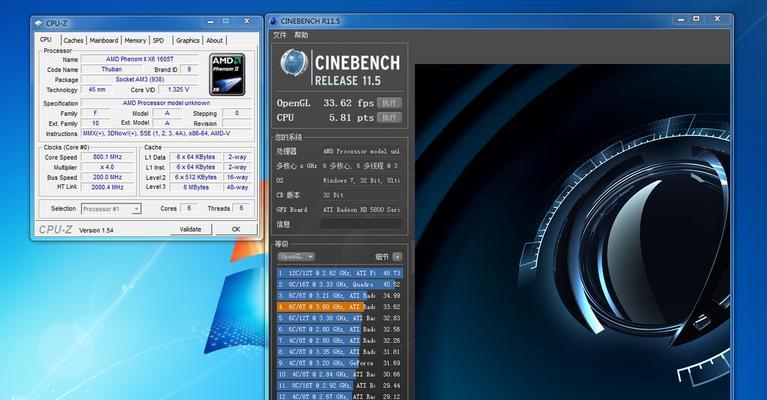The width and height of the screenshot is (767, 400).
Task: Select highlighted row 4 6C/6T @ 3.60 GHz
Action: tap(339, 307)
